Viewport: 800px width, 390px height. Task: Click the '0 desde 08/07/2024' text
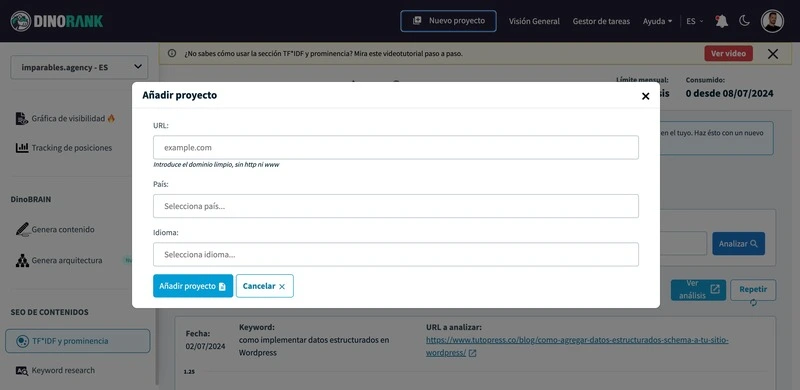tap(730, 93)
